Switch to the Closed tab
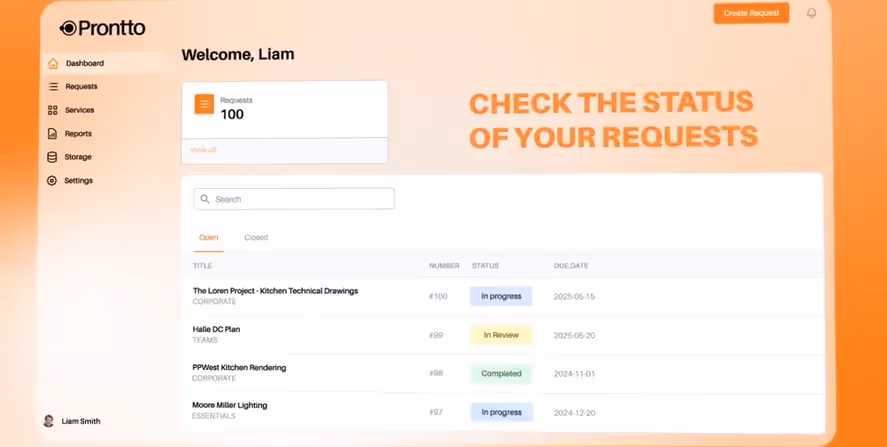This screenshot has height=447, width=887. (x=256, y=238)
